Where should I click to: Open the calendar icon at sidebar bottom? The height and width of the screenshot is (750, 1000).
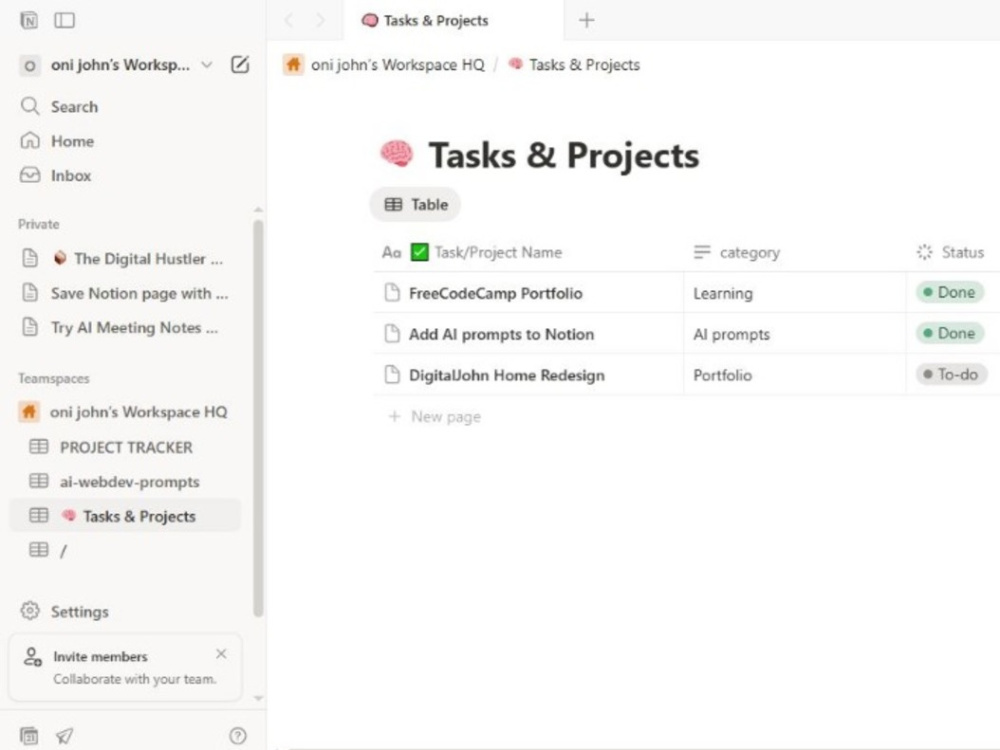[x=29, y=735]
